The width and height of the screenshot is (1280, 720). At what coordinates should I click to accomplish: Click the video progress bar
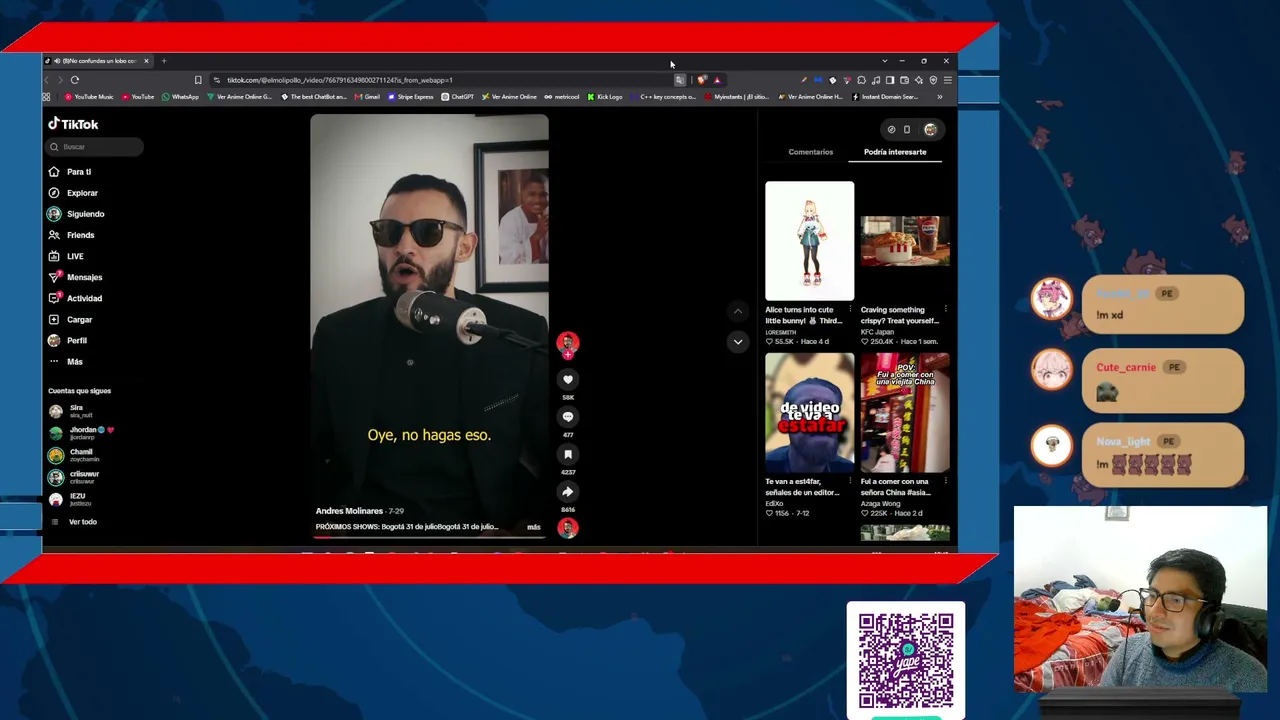click(429, 537)
